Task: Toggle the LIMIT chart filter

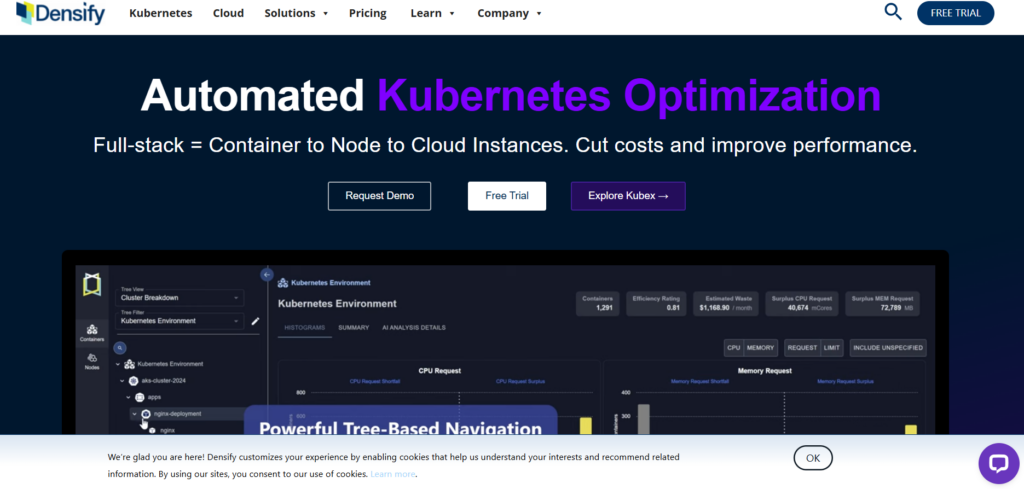Action: pos(832,348)
